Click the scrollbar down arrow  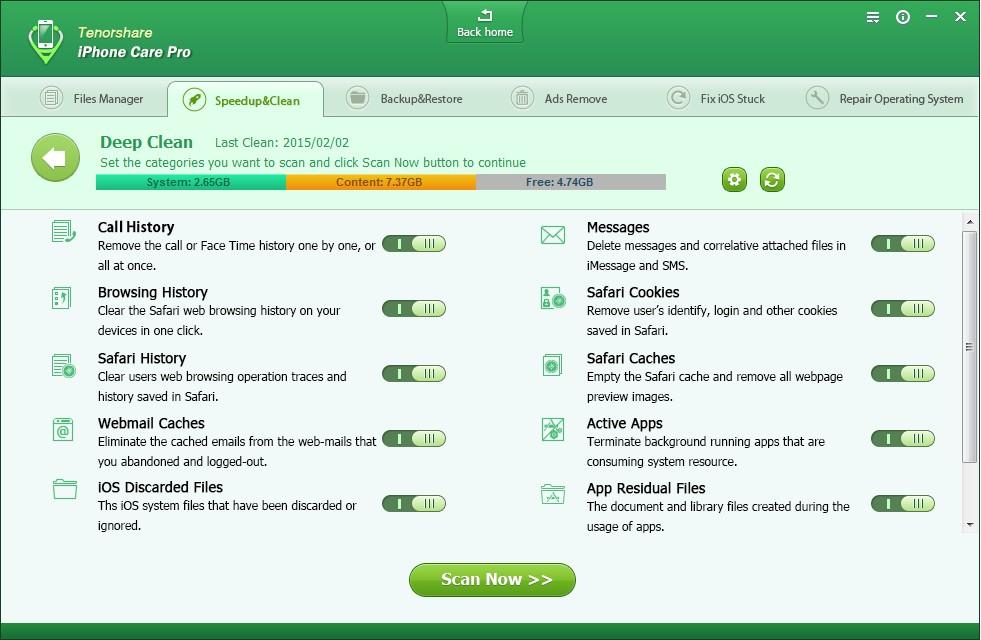tap(970, 525)
